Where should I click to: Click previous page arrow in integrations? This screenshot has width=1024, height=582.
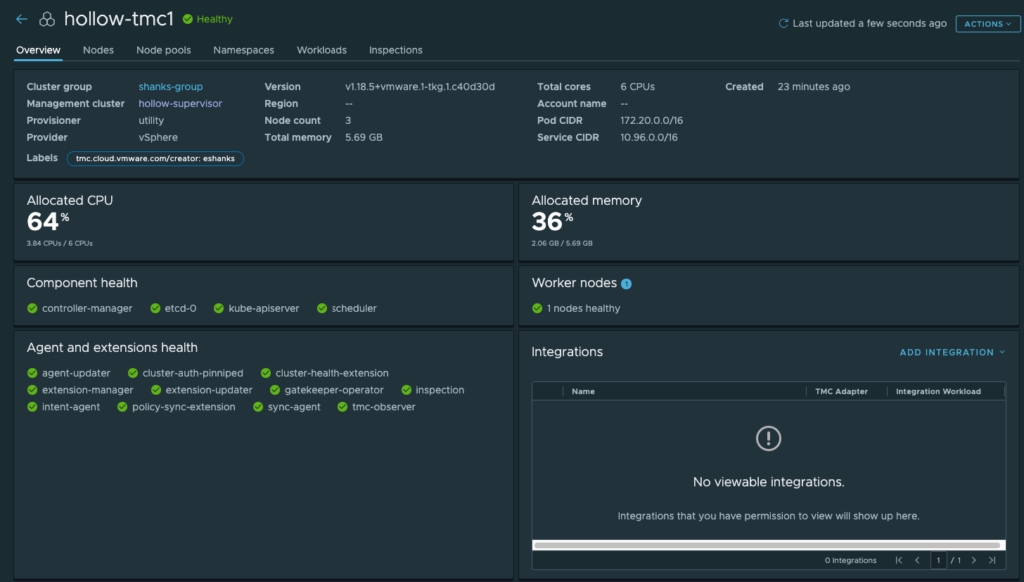(917, 560)
